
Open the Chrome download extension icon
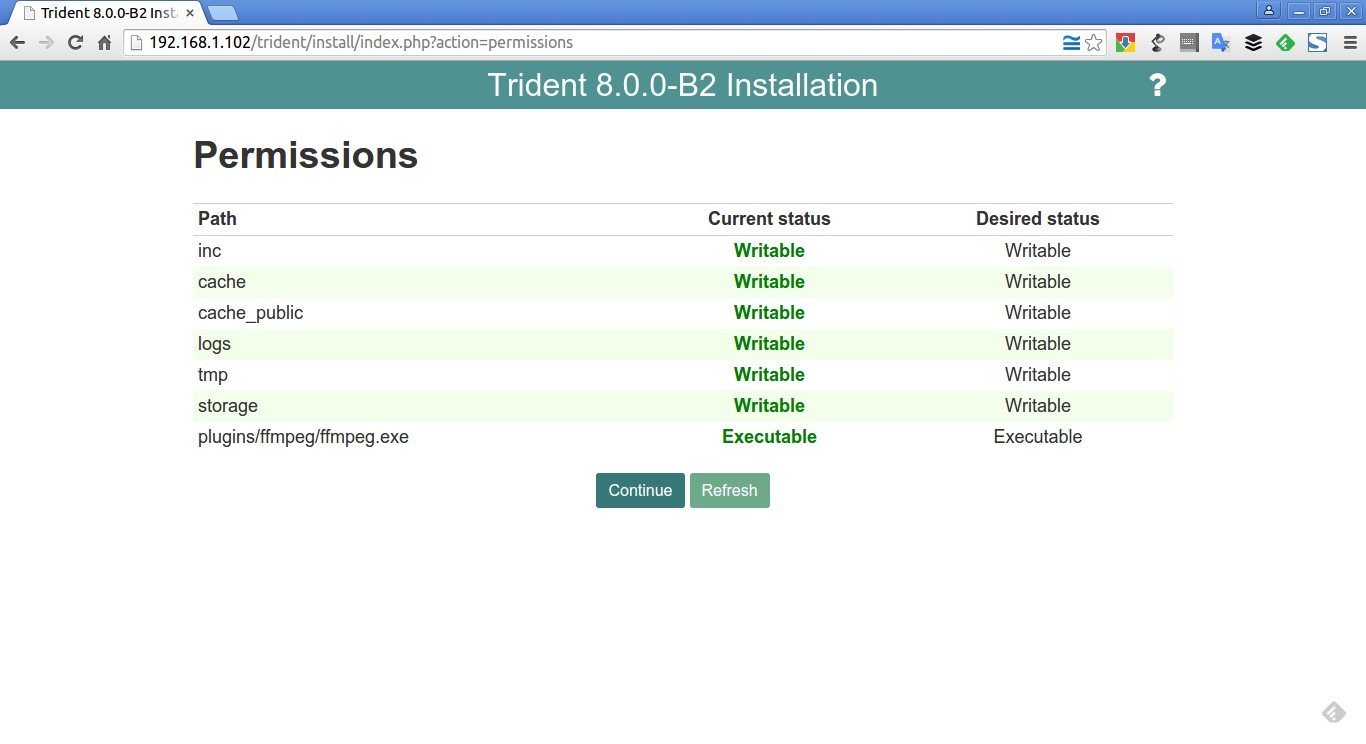tap(1125, 42)
